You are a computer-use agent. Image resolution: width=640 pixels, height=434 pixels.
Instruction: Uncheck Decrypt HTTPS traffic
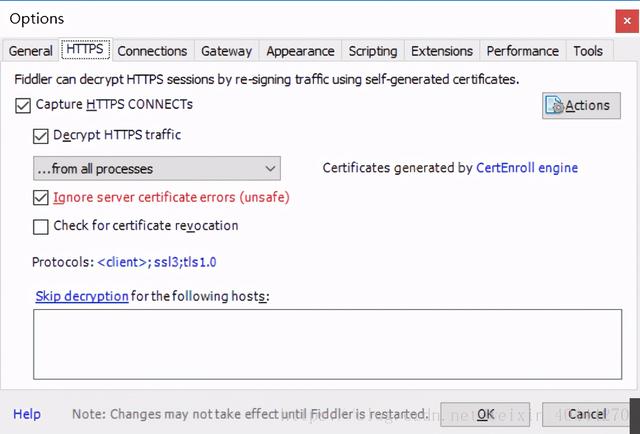click(40, 136)
